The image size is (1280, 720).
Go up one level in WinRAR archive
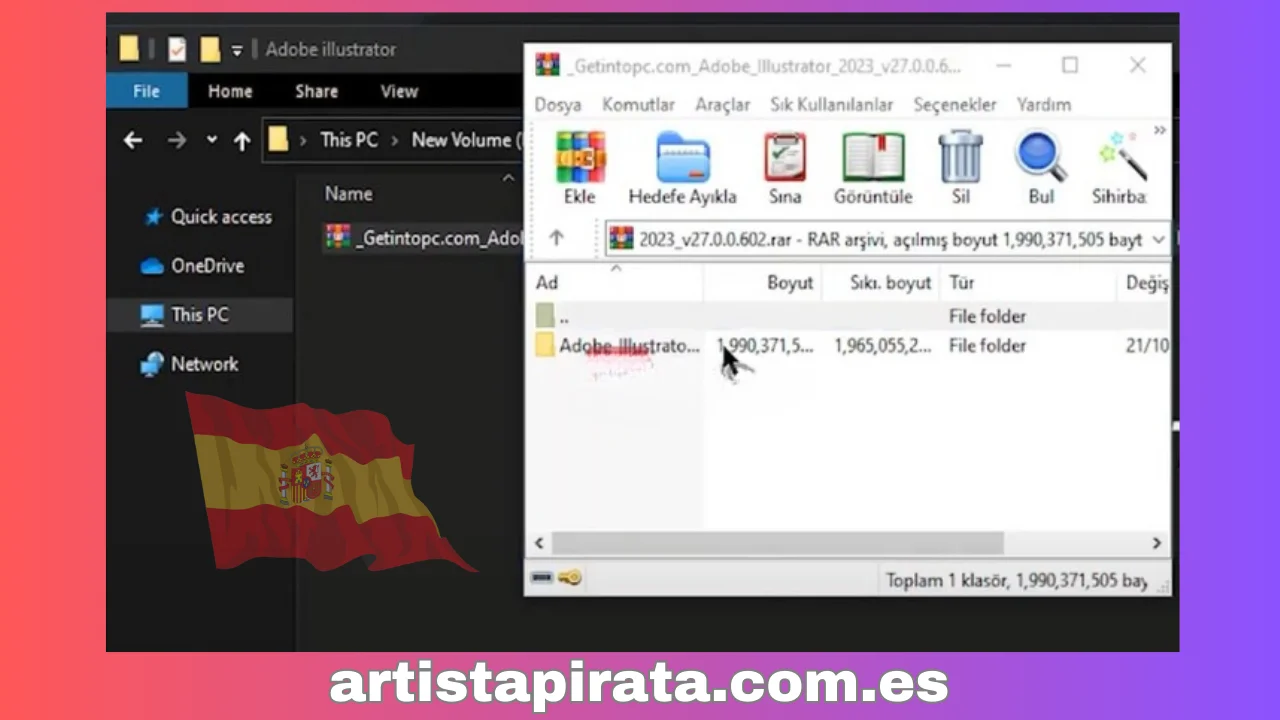point(556,238)
